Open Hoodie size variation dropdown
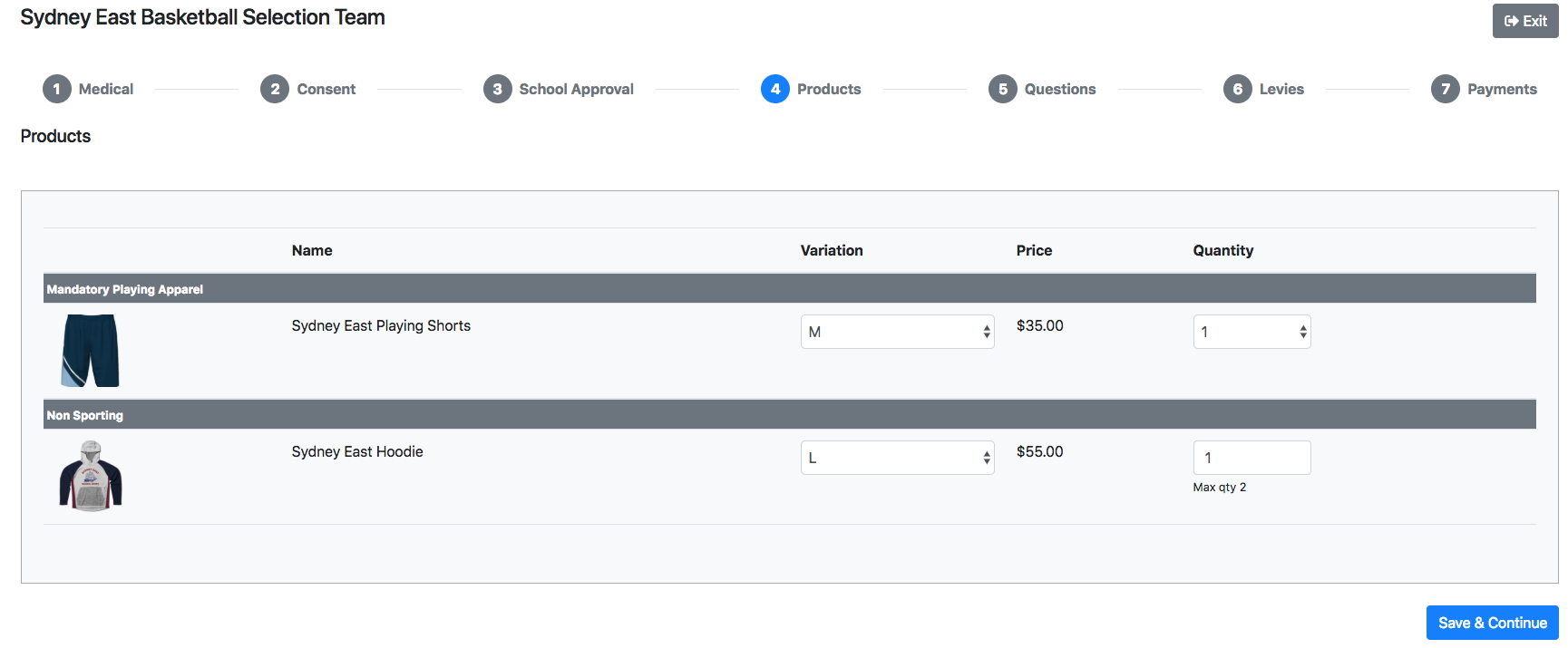Viewport: 1568px width, 648px height. tap(898, 458)
